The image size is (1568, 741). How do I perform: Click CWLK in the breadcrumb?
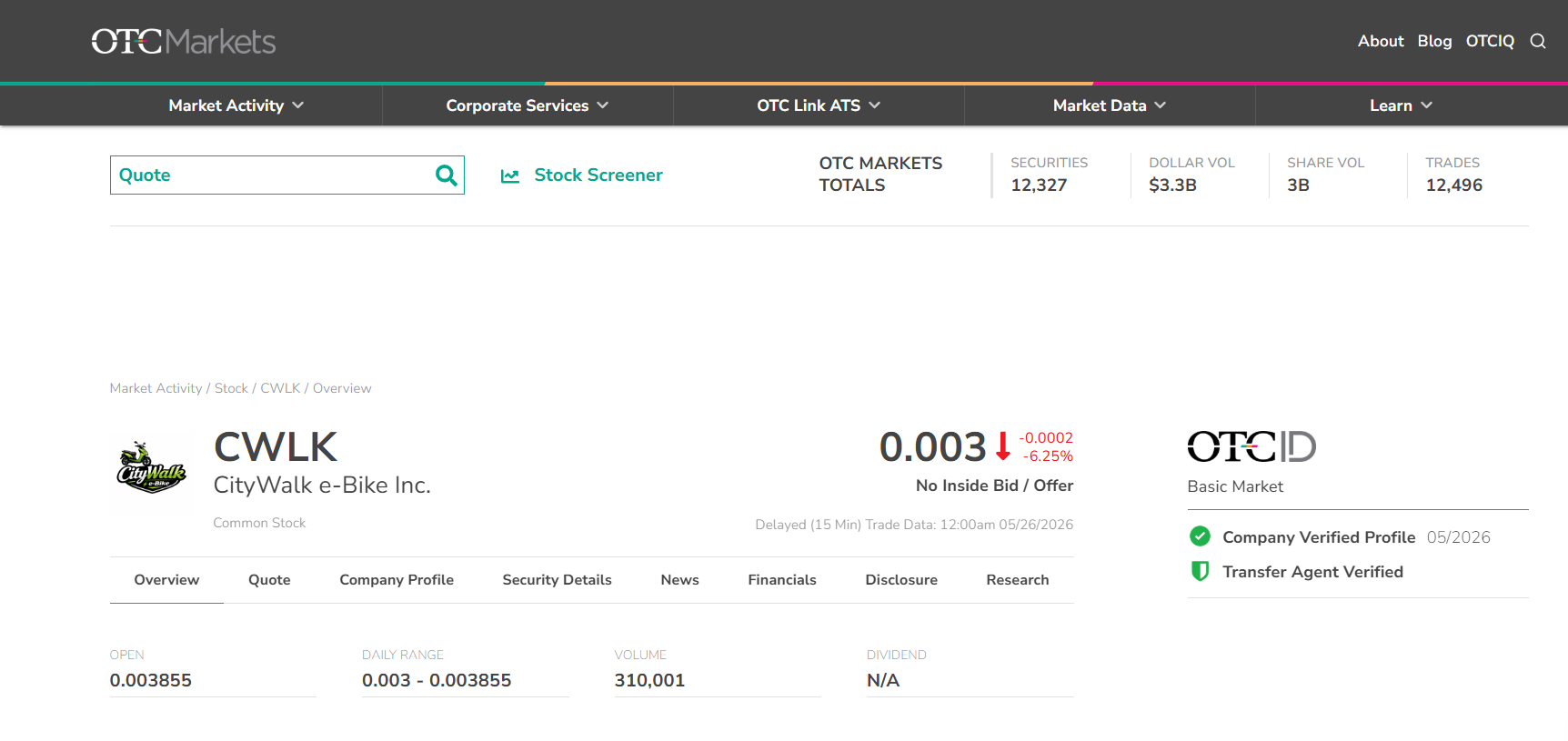click(280, 388)
